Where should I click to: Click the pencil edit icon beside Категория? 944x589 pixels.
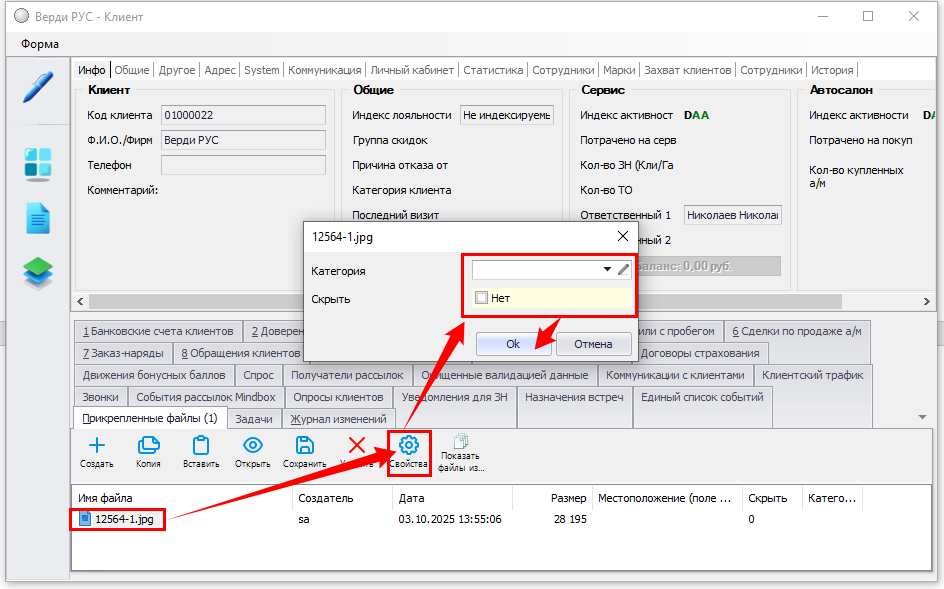(624, 270)
